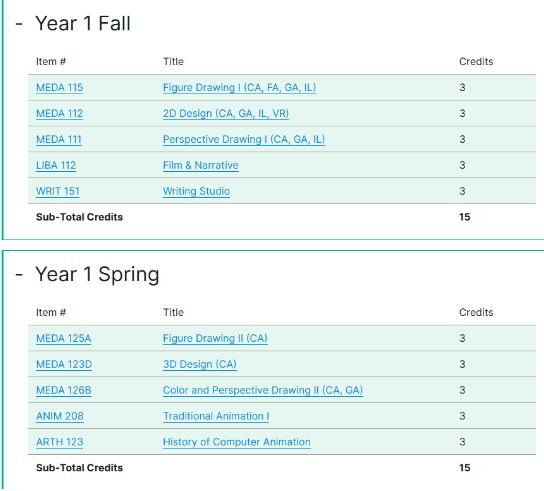Open the WRIT 151 course link
This screenshot has width=544, height=491.
pyautogui.click(x=58, y=191)
